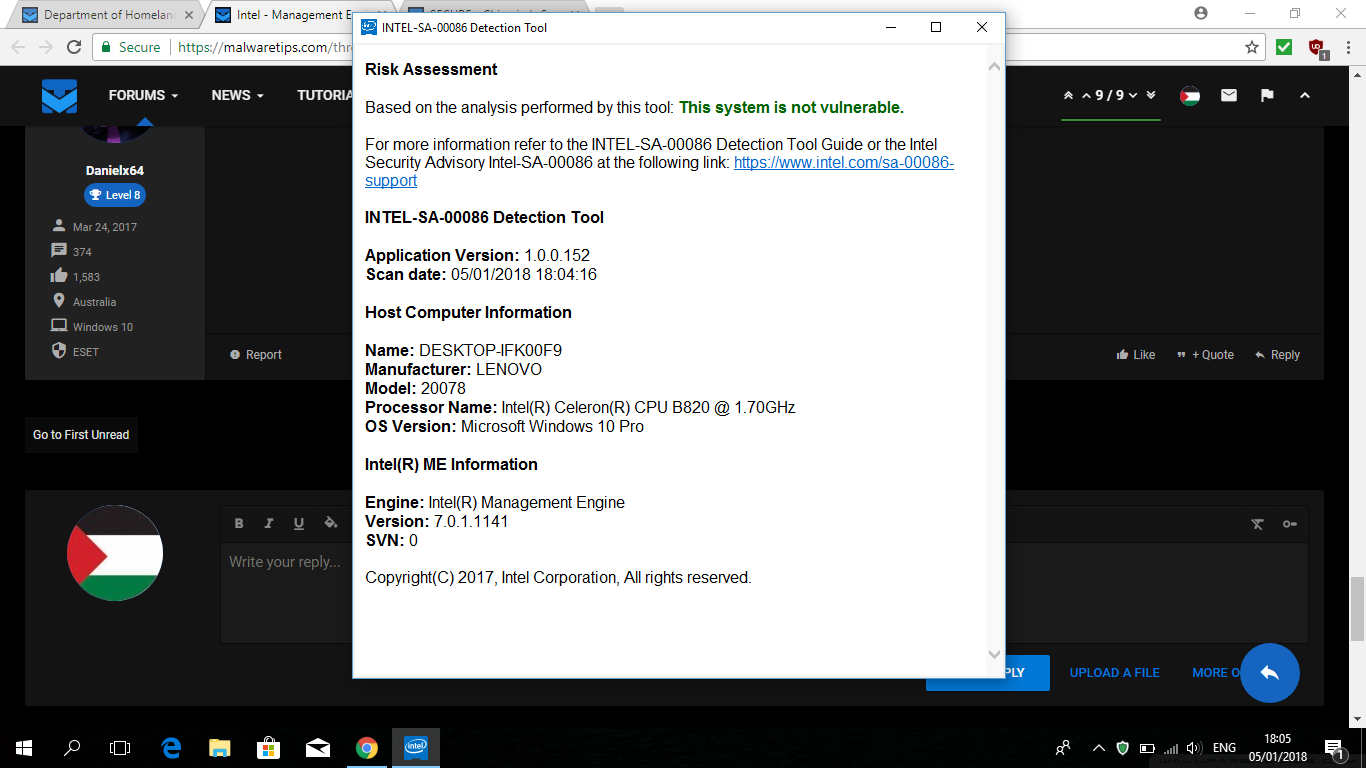Open the ENG language selector
Screen dimensions: 1366x768
[1224, 748]
